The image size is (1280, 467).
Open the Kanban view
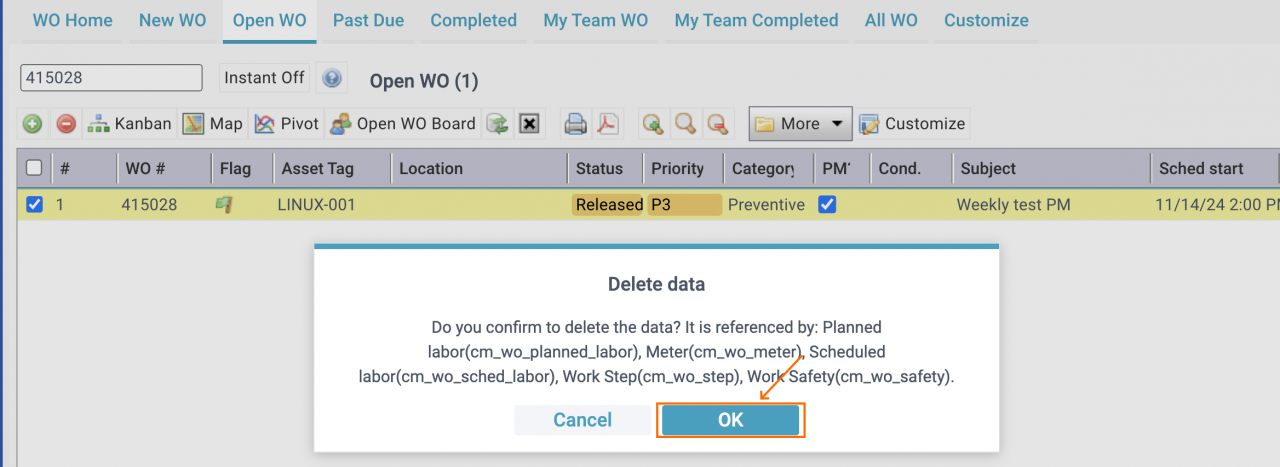coord(130,124)
